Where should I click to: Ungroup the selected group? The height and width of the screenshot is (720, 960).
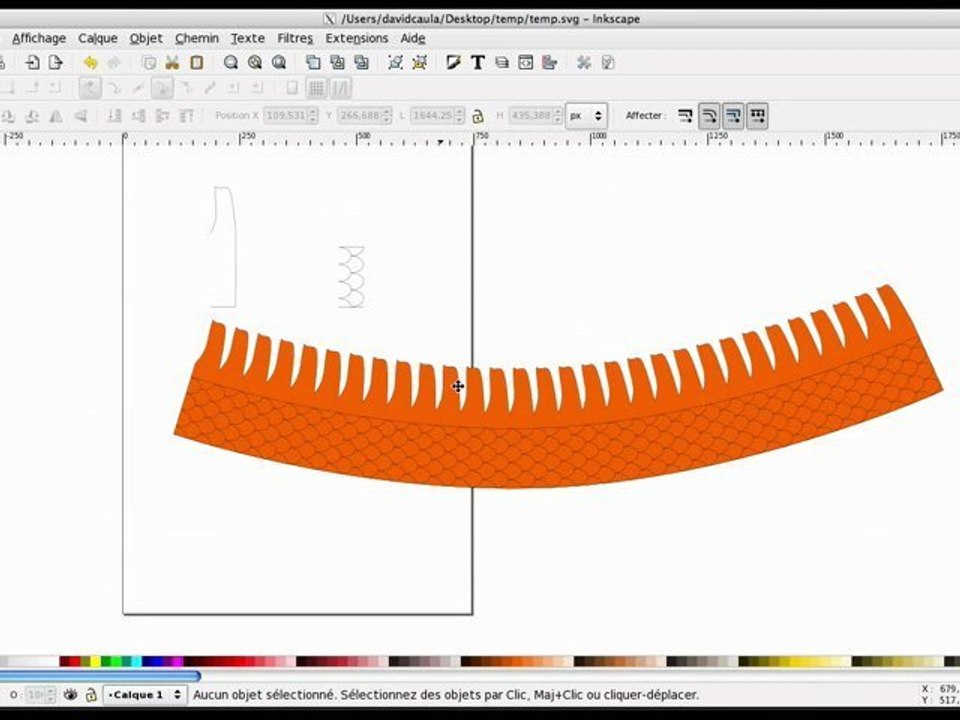(x=419, y=62)
